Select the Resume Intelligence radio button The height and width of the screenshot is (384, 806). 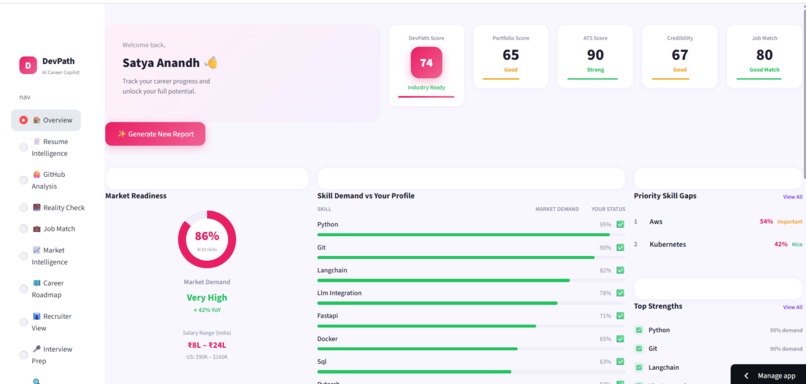[x=23, y=148]
